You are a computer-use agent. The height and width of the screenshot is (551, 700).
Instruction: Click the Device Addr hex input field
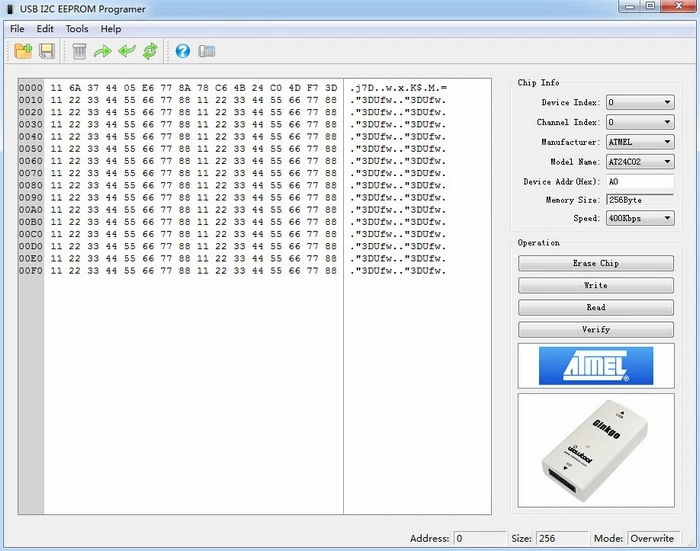click(640, 181)
